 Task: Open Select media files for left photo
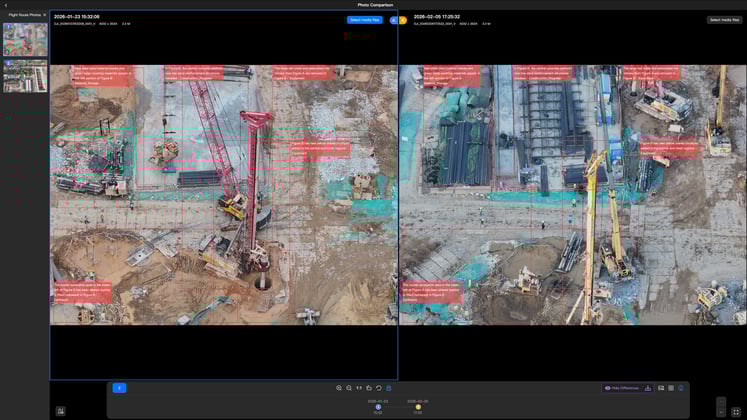click(365, 20)
